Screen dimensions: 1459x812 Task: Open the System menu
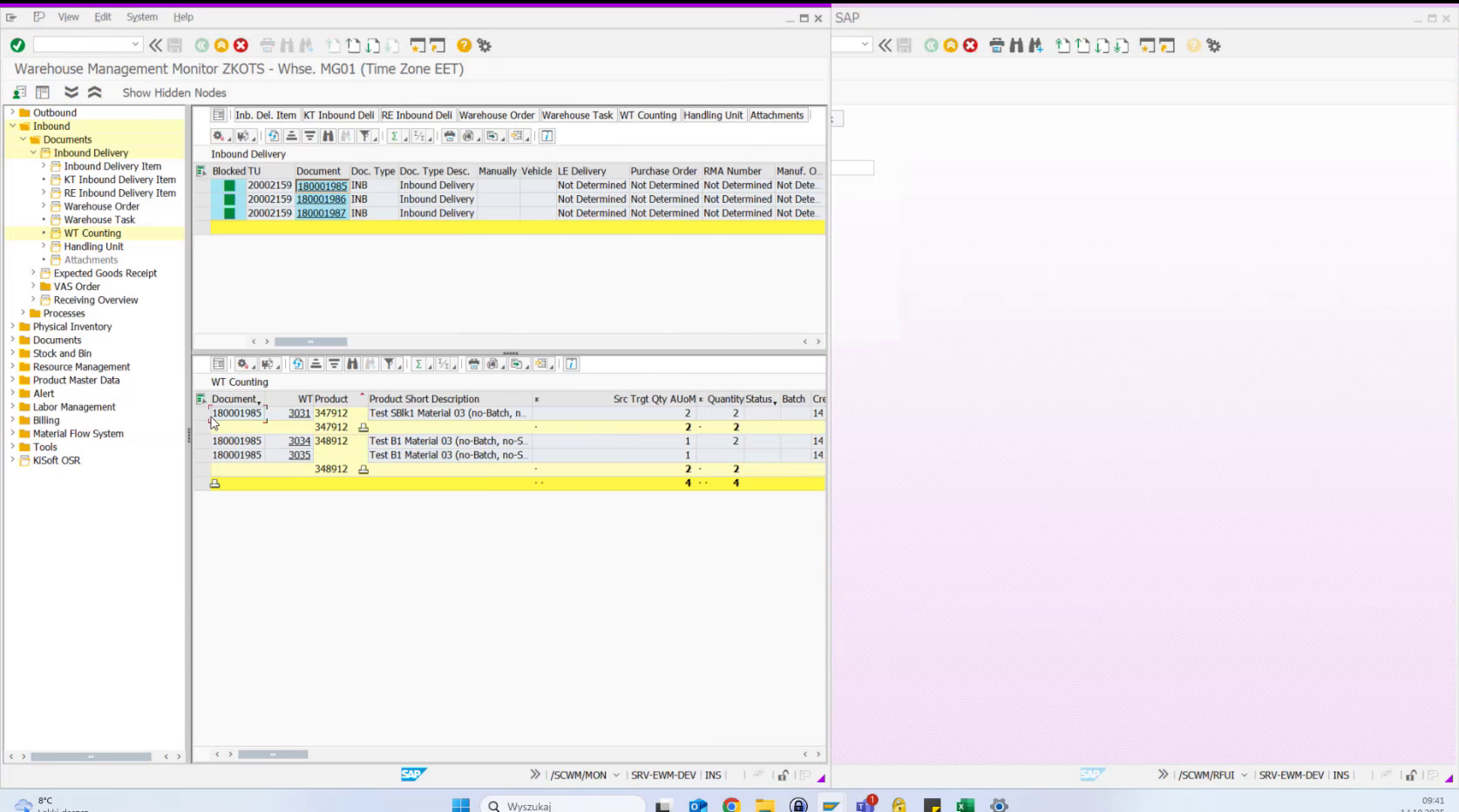coord(142,17)
